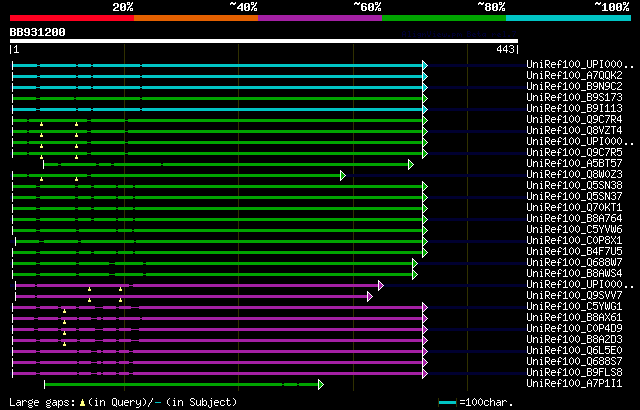Select the UniRef100_C0P8X1 label

tap(574, 241)
